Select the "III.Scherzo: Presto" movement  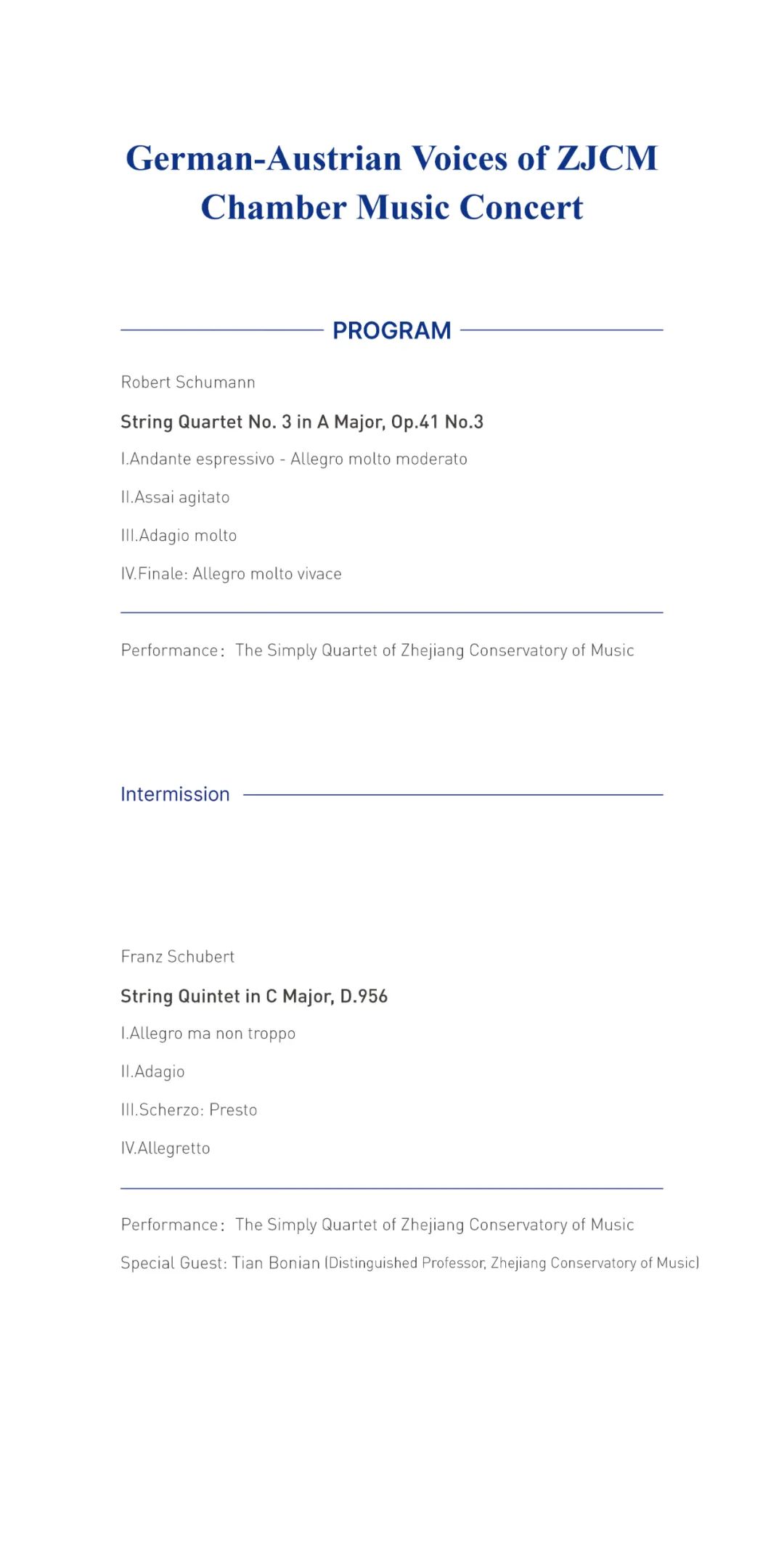tap(189, 1110)
